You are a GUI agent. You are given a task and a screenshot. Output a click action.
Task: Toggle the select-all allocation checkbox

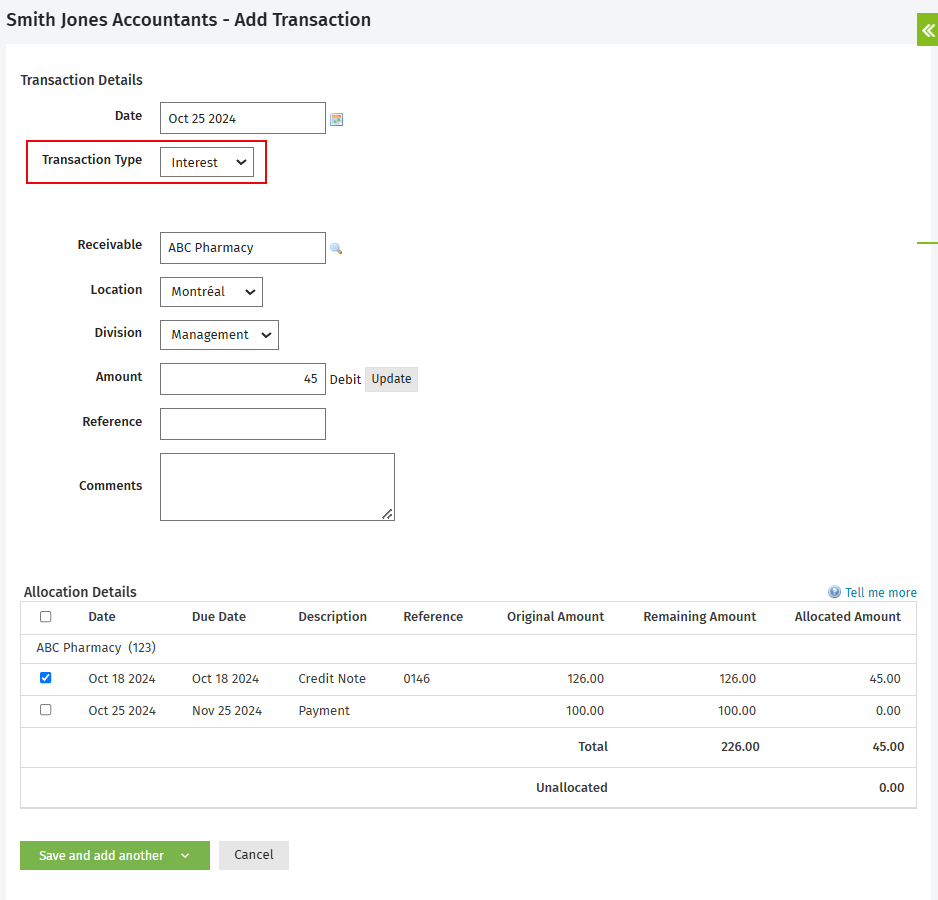(45, 616)
